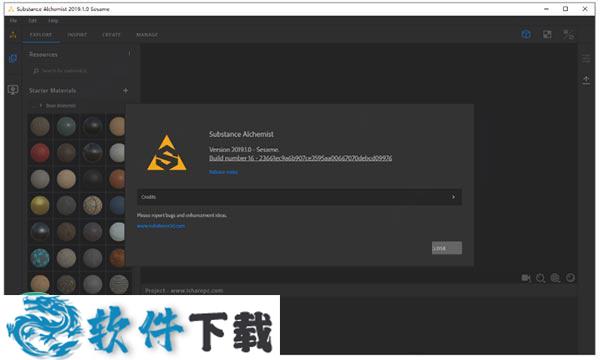Click the Substance Alchemist logo beside the tabs
600x360 pixels.
tap(13, 35)
